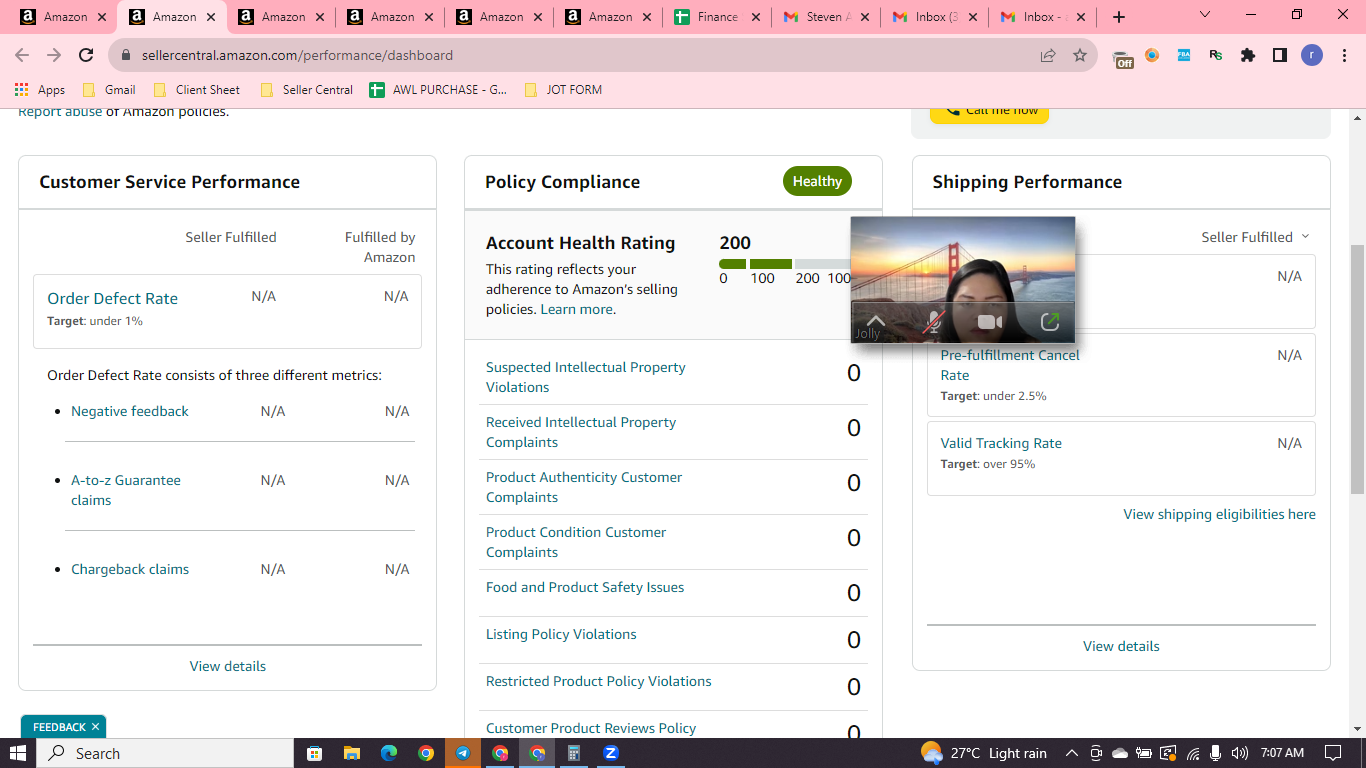Click View shipping eligibilities here

[1219, 514]
